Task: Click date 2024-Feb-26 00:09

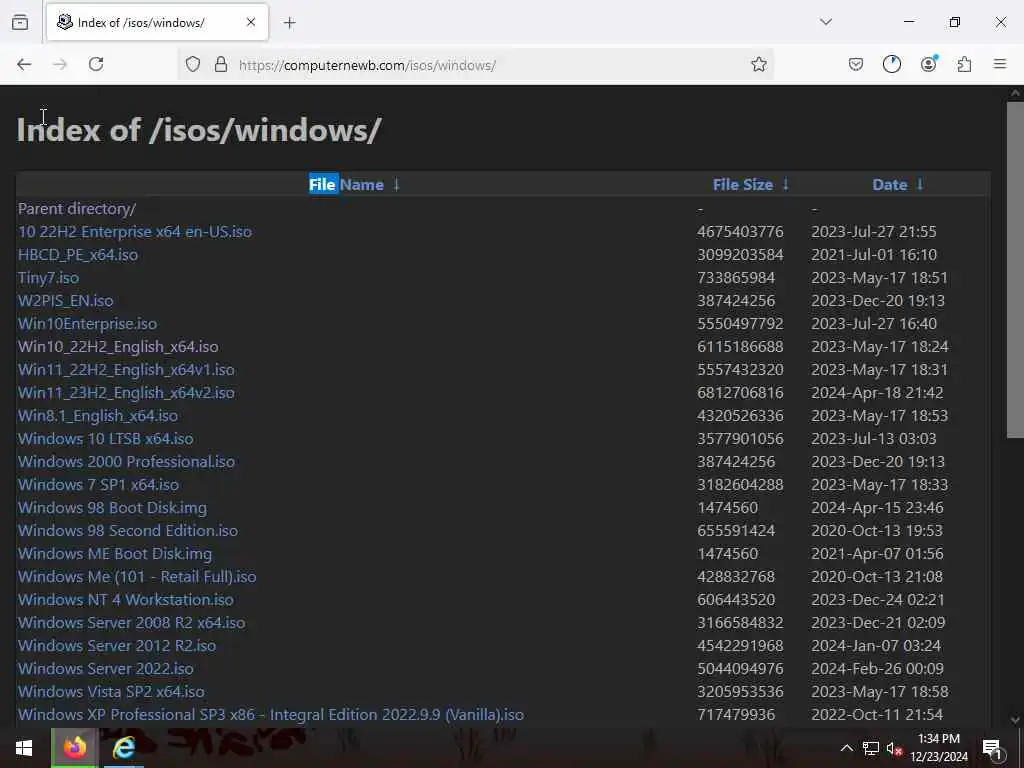Action: tap(877, 669)
